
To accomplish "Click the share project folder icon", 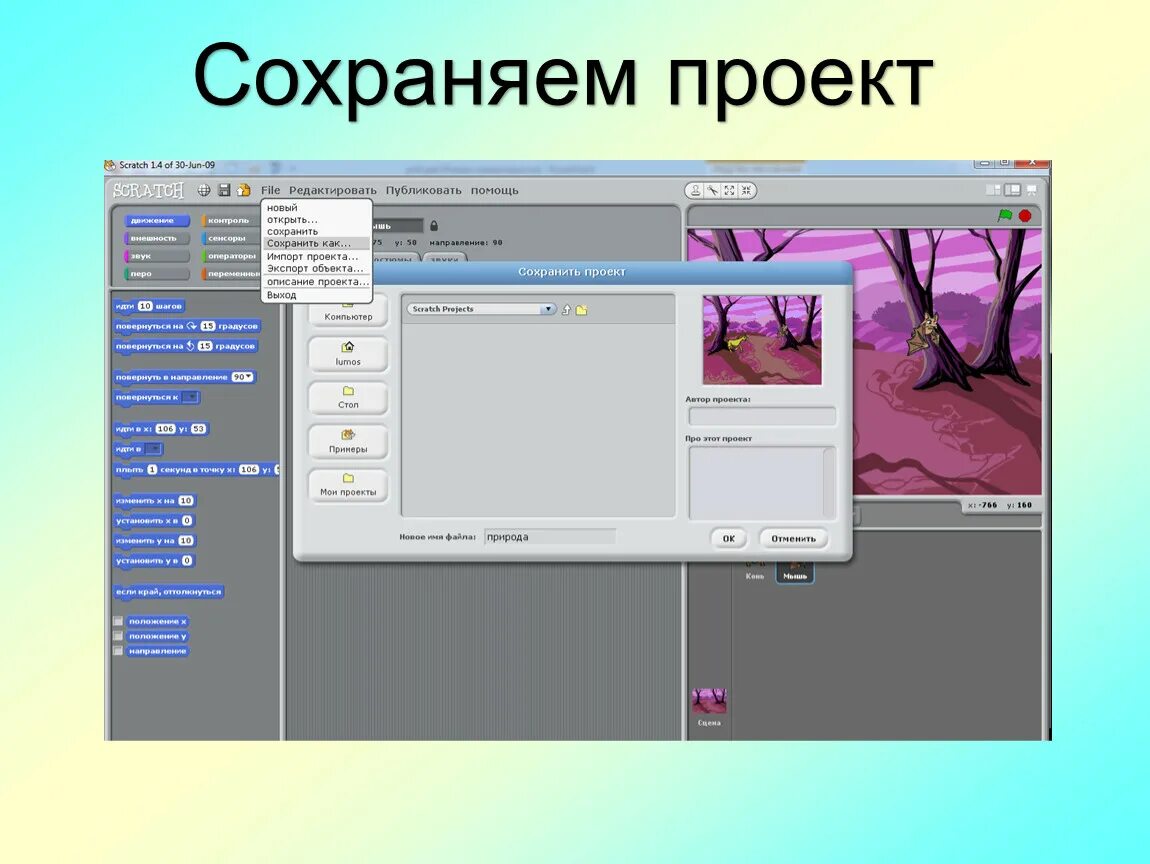I will click(243, 190).
